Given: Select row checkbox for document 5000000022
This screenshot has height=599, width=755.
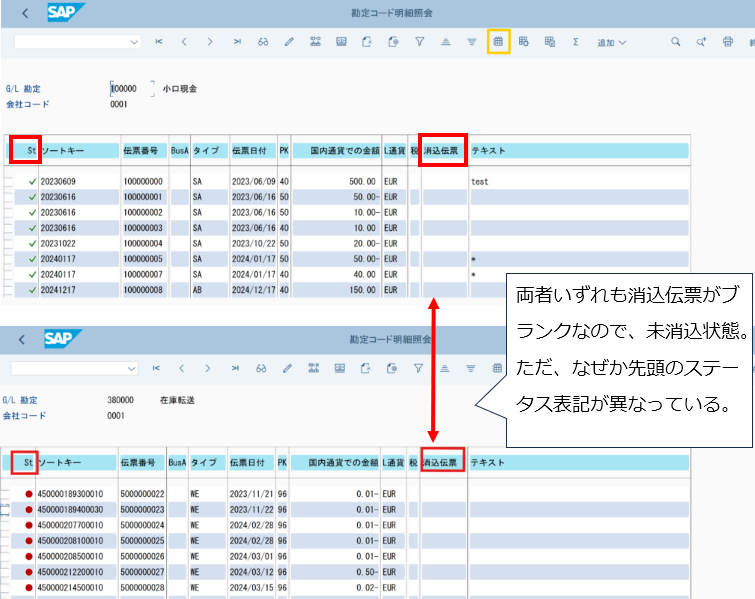Looking at the screenshot, I should [9, 494].
